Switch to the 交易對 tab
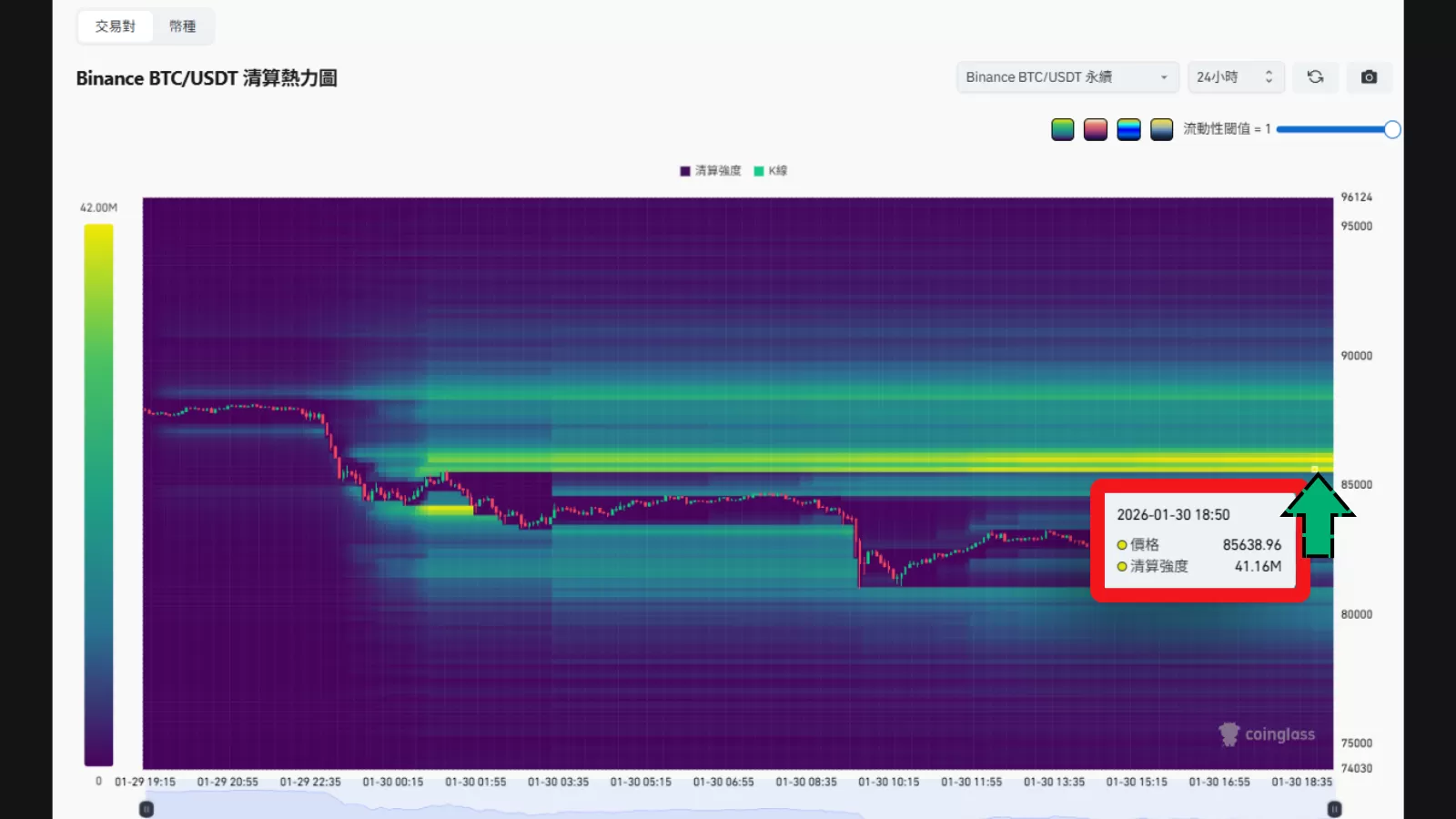 tap(116, 26)
